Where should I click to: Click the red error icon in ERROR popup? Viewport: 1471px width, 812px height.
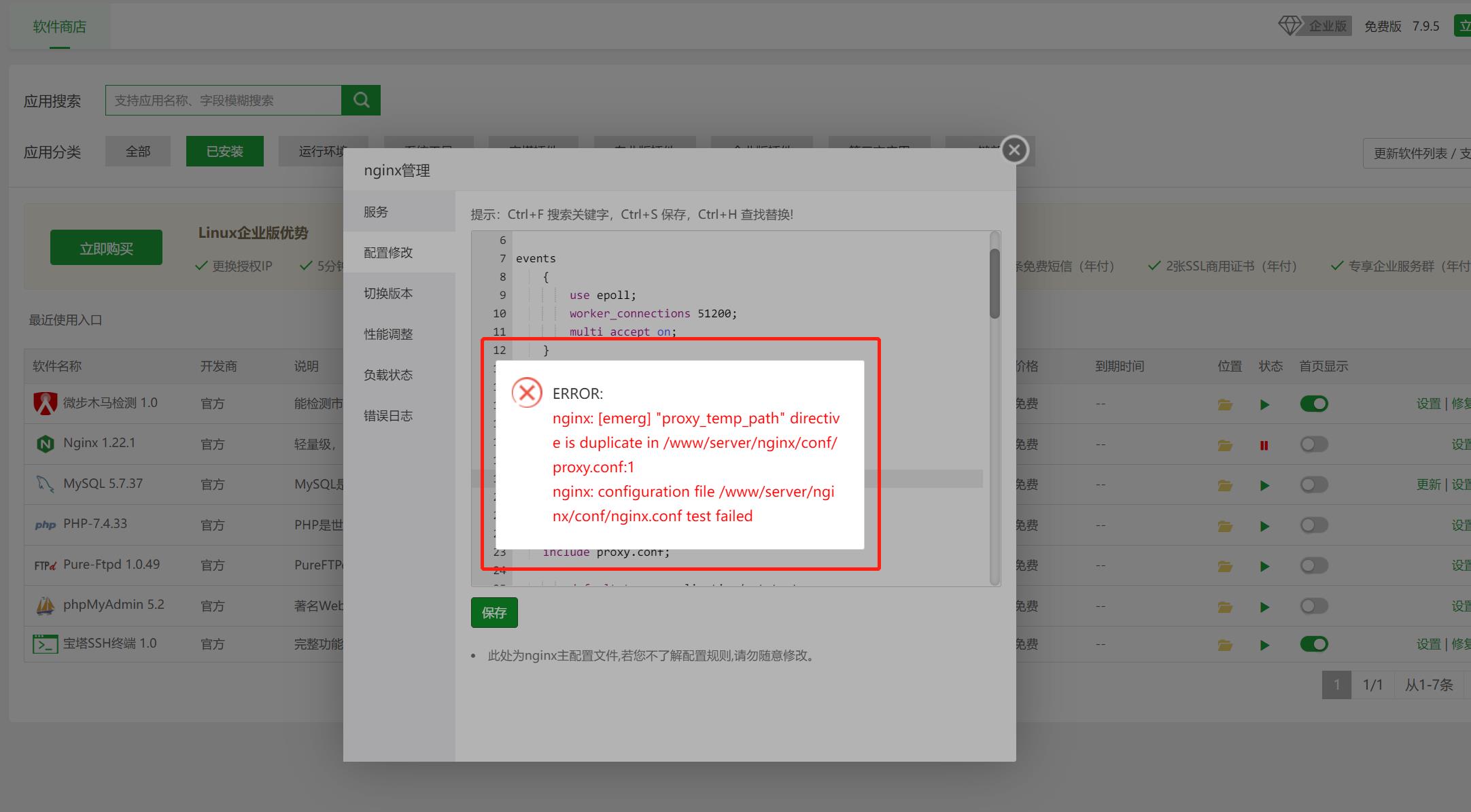click(x=527, y=393)
